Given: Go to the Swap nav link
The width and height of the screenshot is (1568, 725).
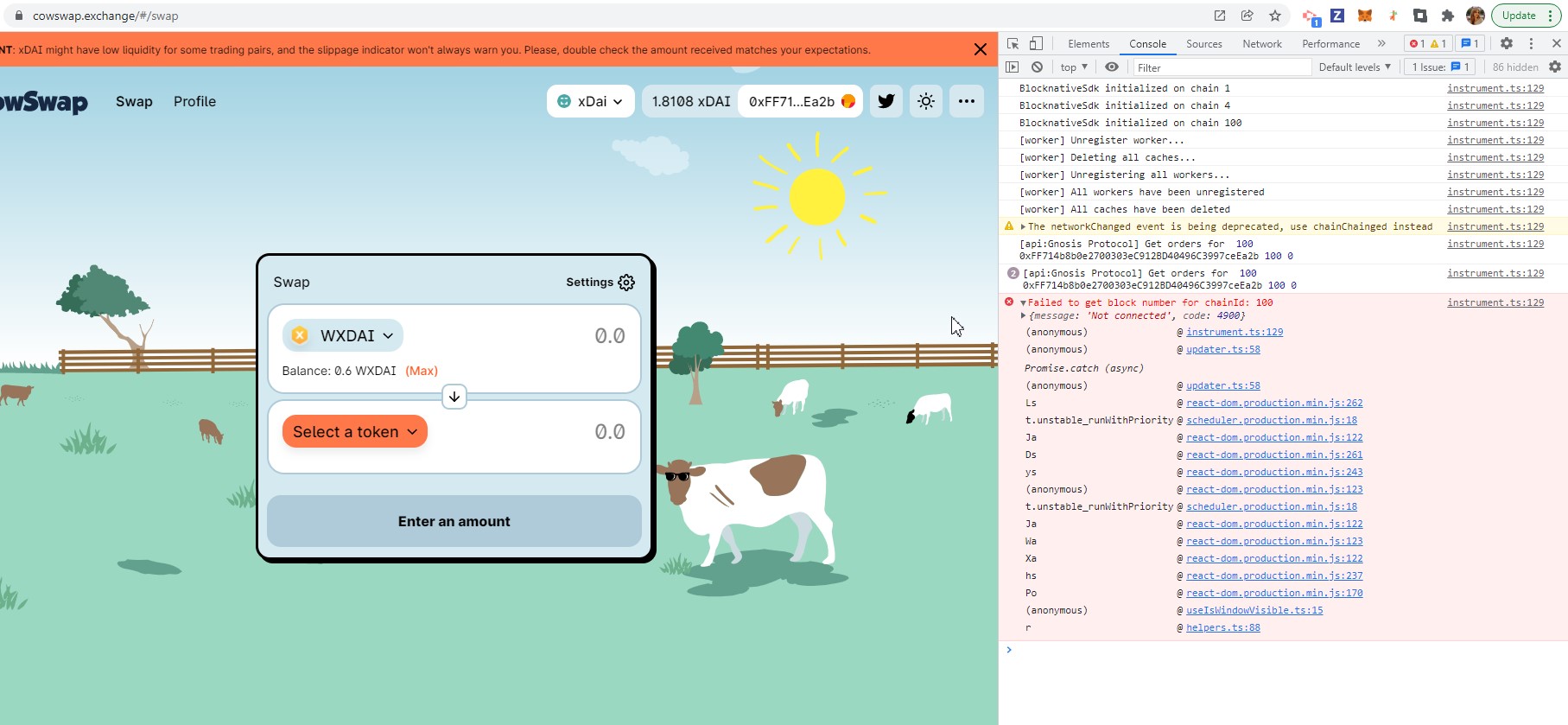Looking at the screenshot, I should (x=134, y=101).
